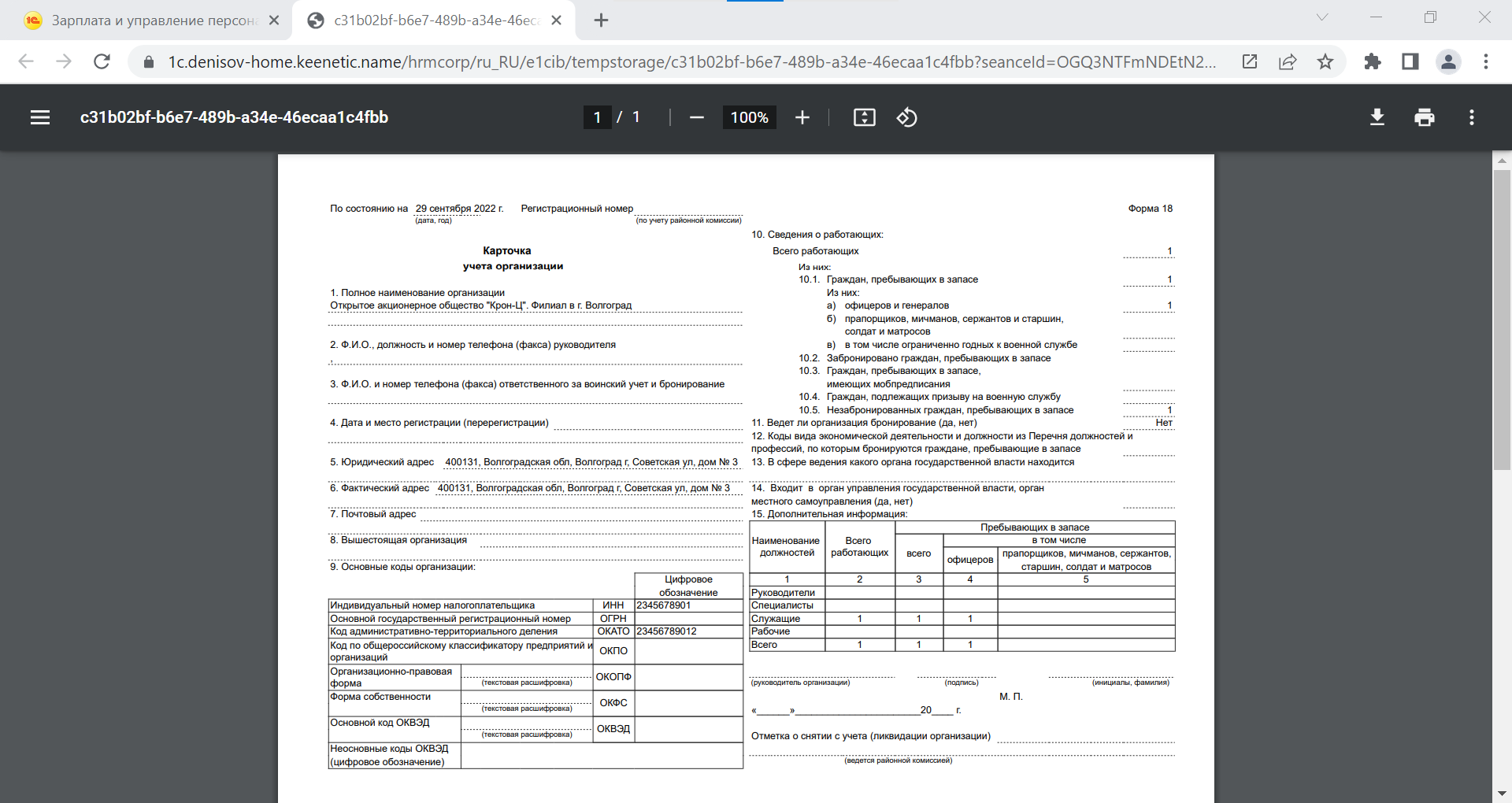The width and height of the screenshot is (1512, 803).
Task: Switch to Зарплата и управление персоналом tab
Action: coord(150,20)
